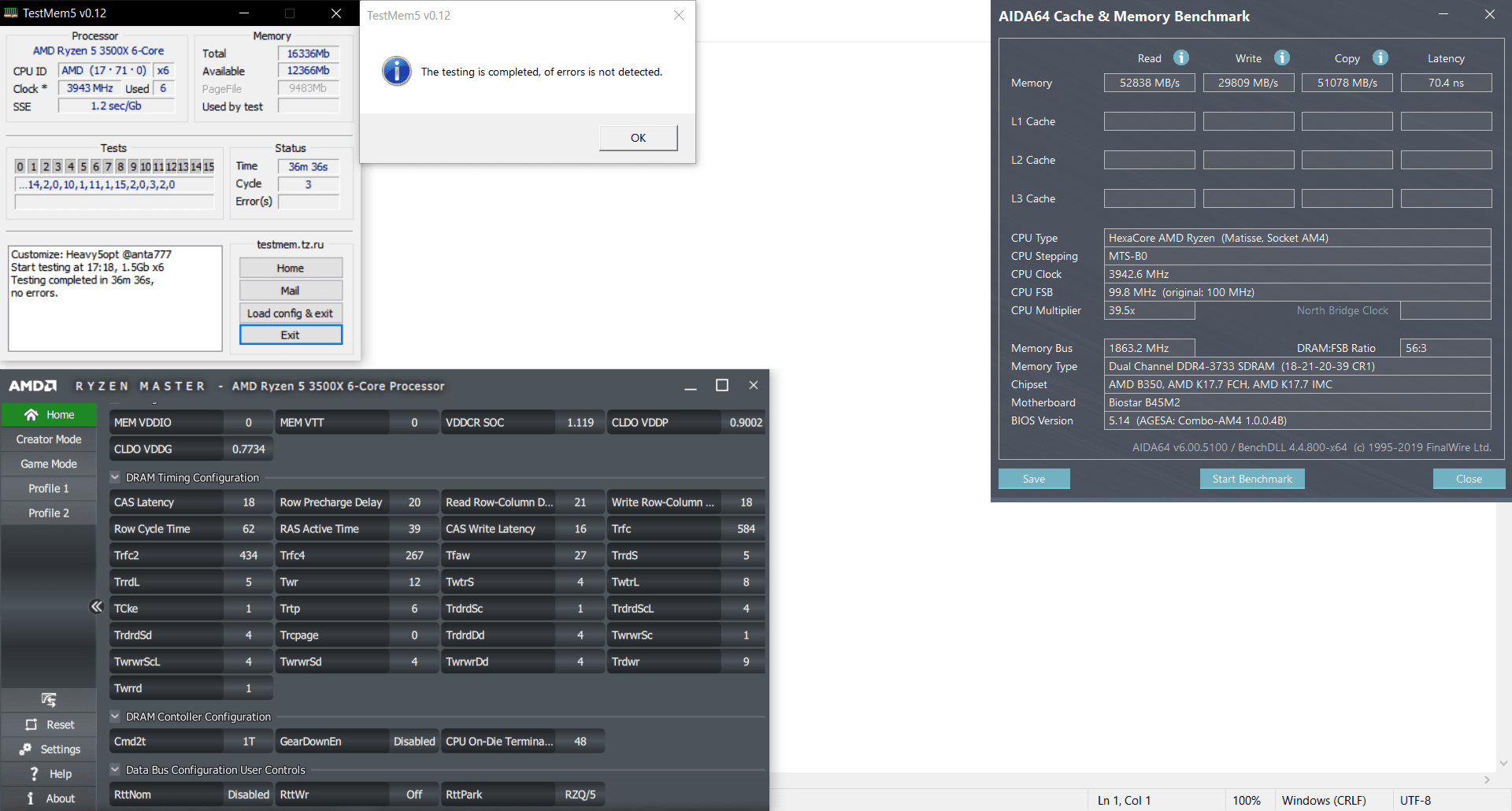Click the Cmd2t 1T value

click(249, 742)
